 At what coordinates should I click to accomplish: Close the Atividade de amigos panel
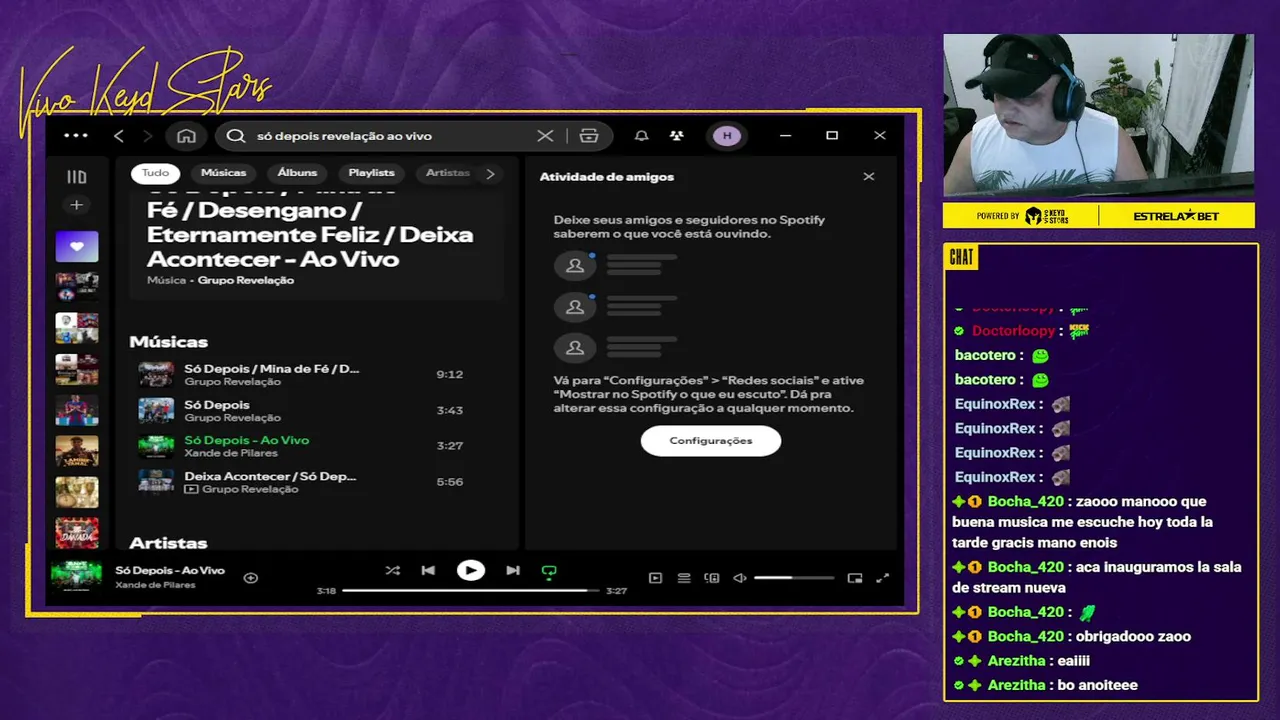point(869,176)
